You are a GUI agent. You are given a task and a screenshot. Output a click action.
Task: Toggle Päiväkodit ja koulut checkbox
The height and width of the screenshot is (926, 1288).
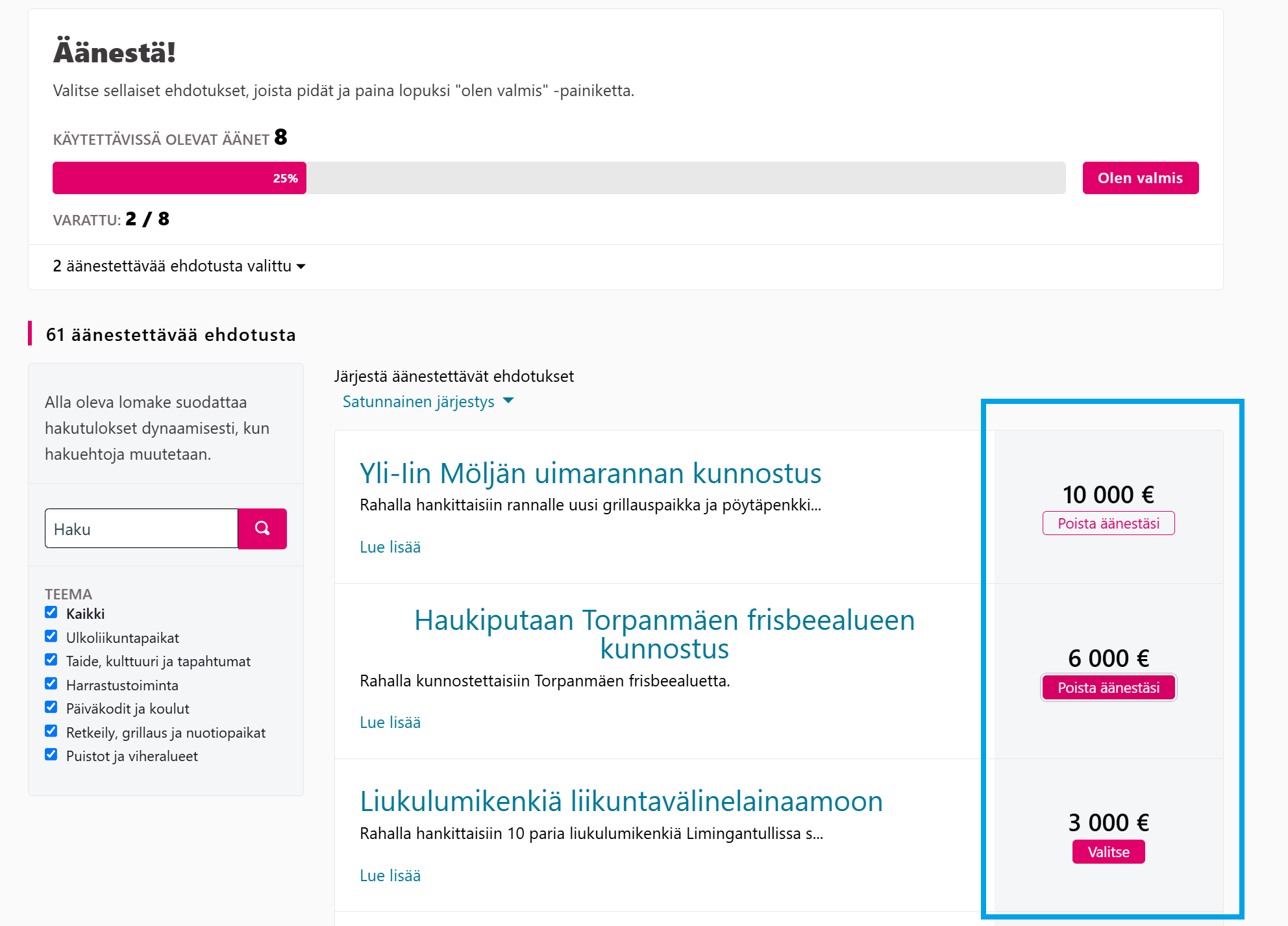point(51,707)
